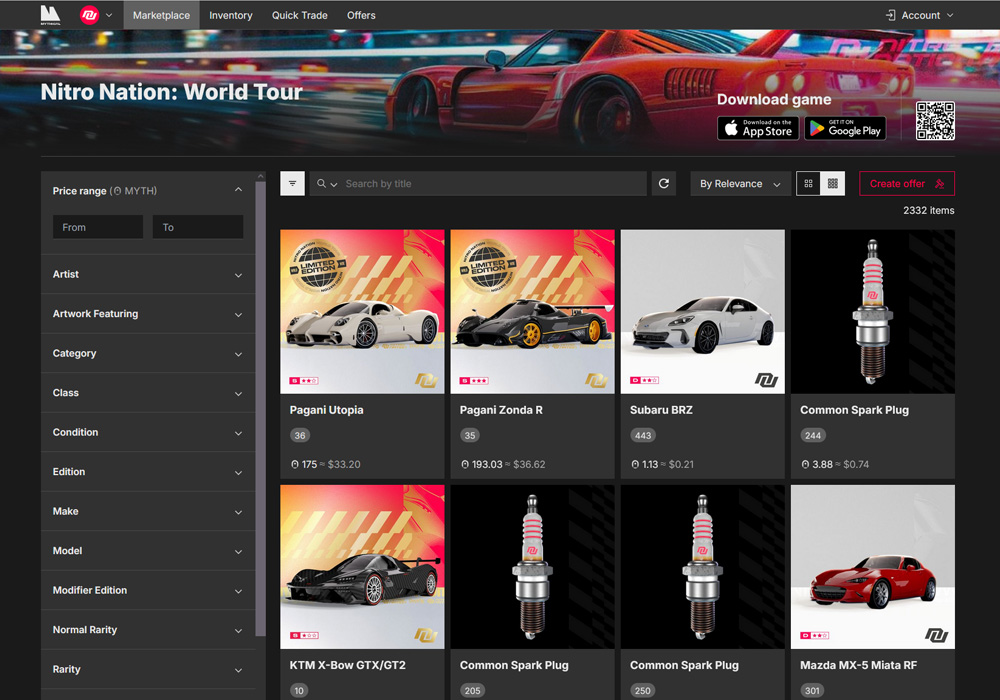Click the Limited Edition stamp on Pagani Utopia
Viewport: 1000px width, 700px height.
pos(318,266)
